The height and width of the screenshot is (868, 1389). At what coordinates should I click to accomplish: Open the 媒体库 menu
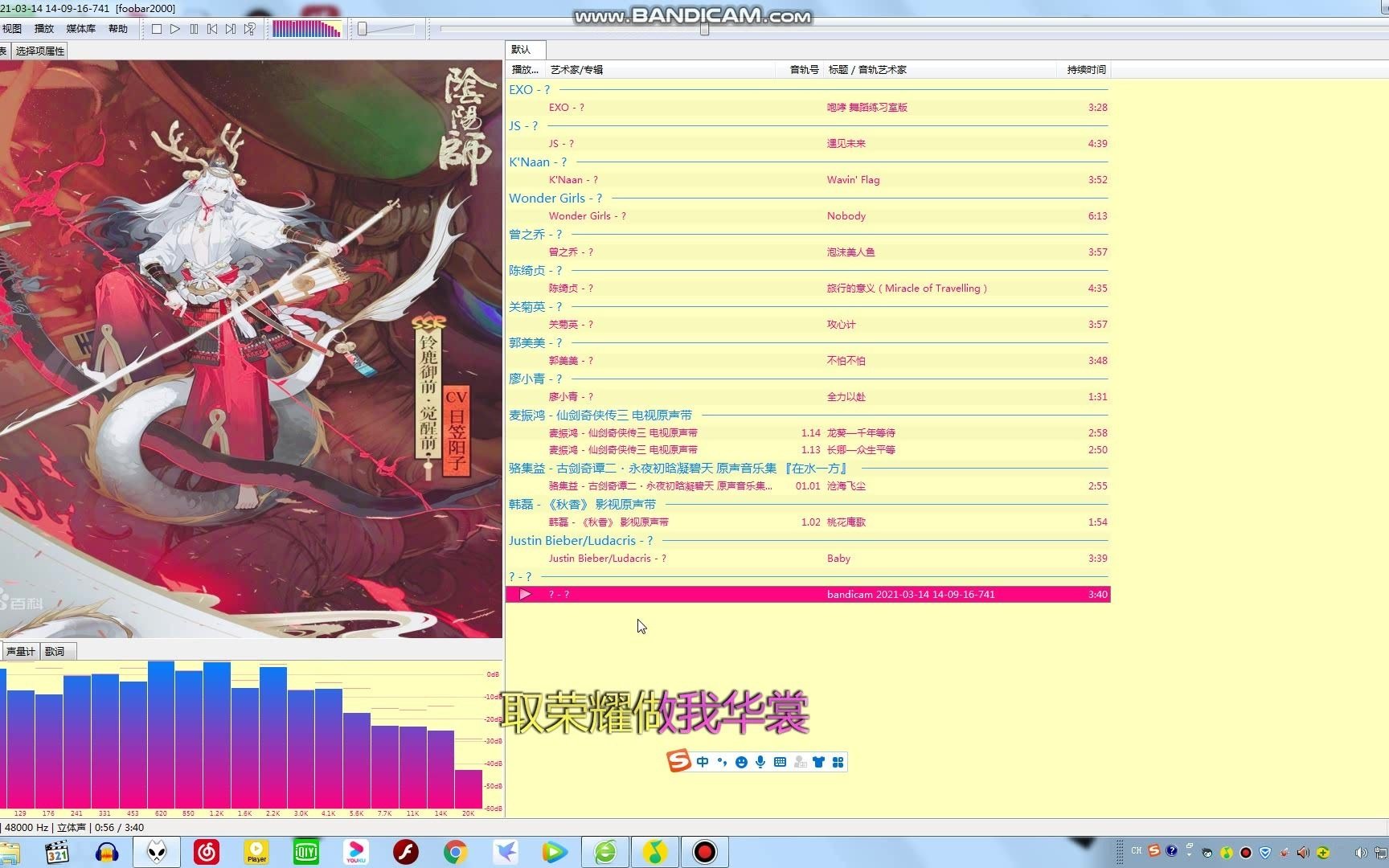pos(81,28)
